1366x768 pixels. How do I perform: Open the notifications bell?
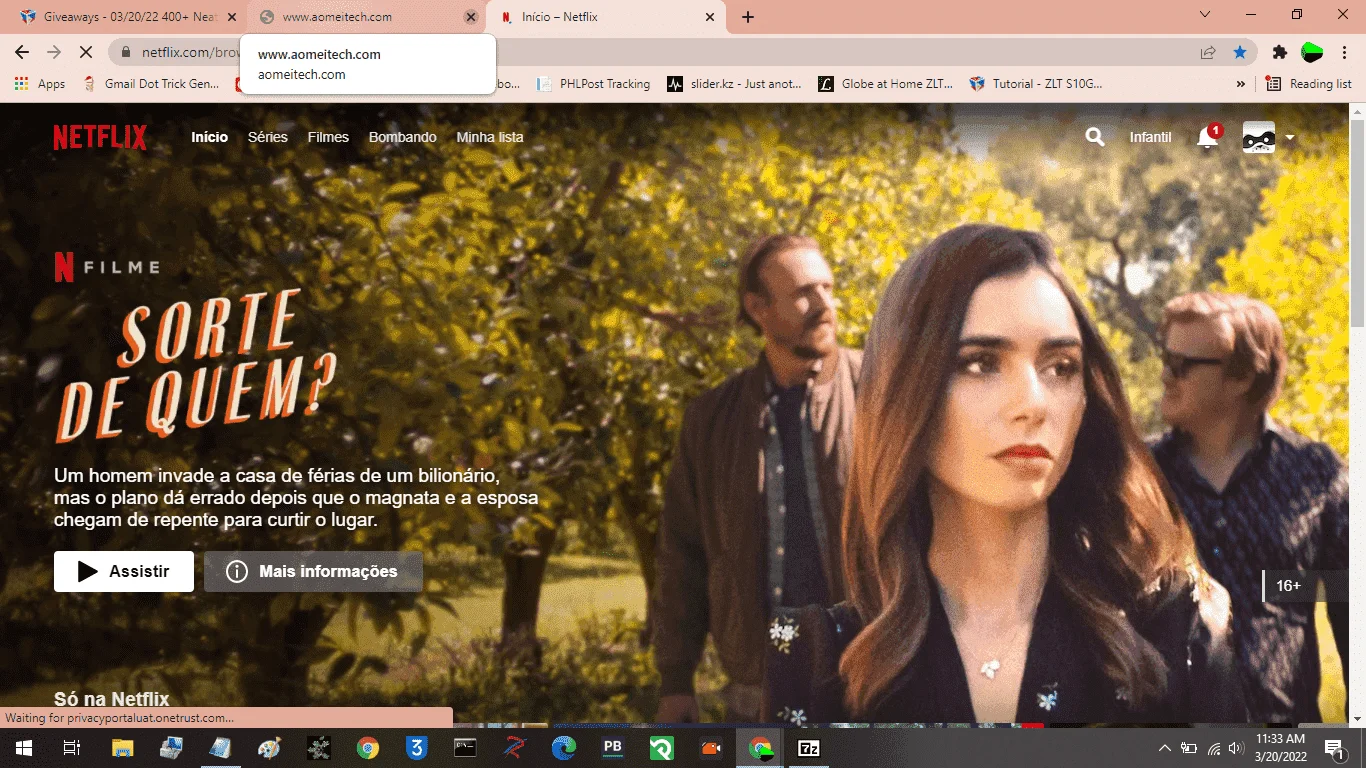(x=1208, y=137)
